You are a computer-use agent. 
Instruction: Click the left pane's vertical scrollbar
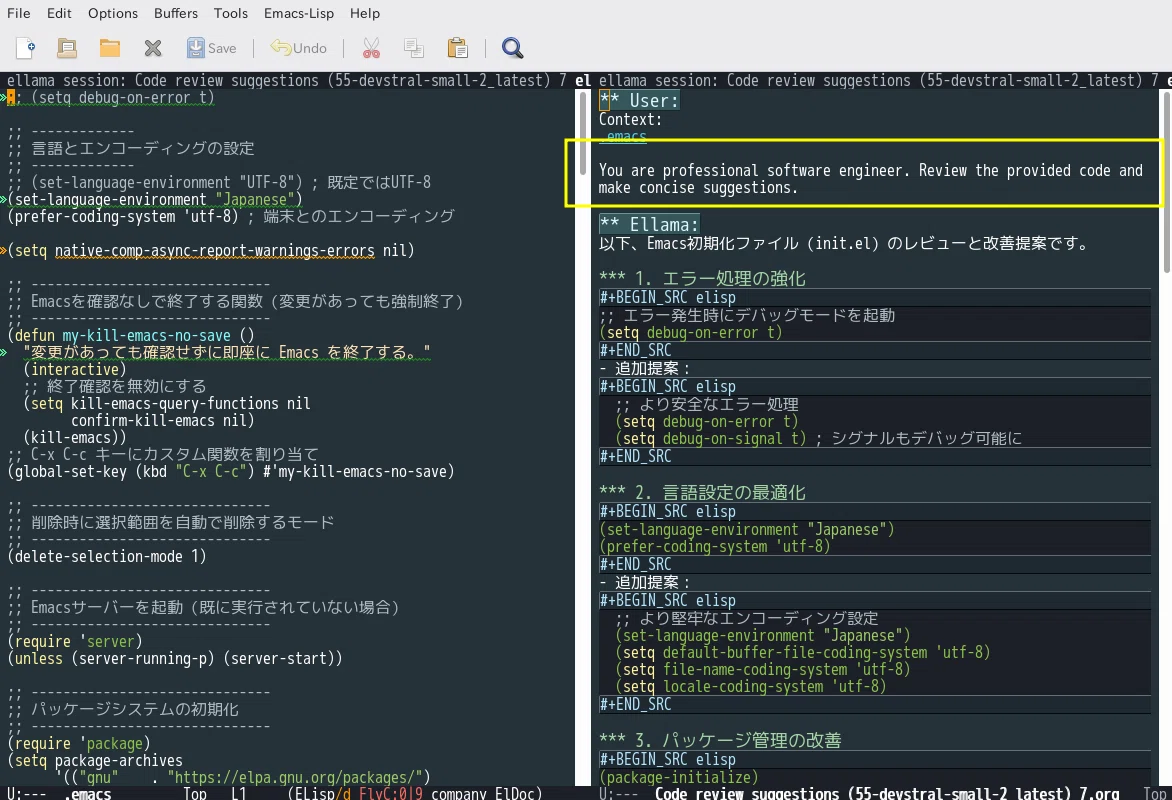(582, 437)
